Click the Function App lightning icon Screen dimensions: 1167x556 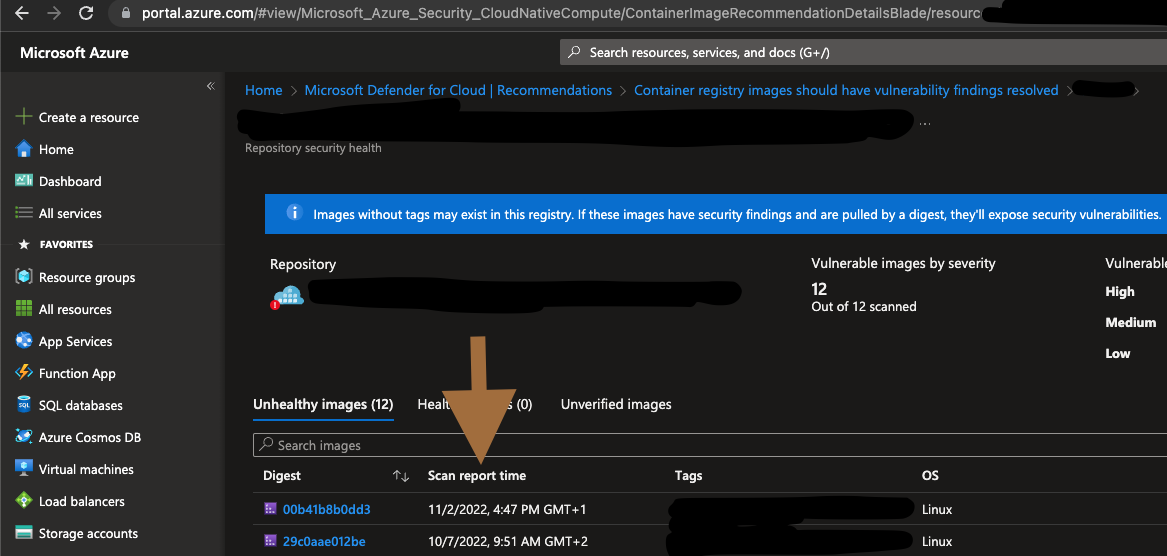coord(24,373)
